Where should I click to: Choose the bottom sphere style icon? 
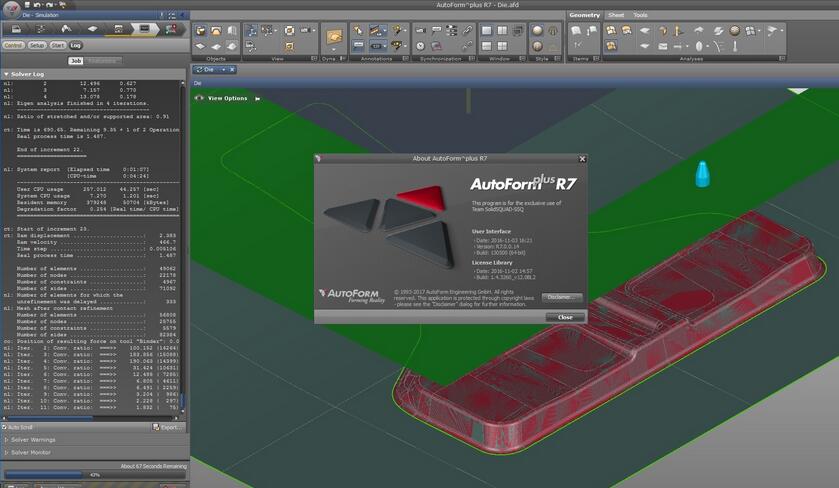coord(538,47)
